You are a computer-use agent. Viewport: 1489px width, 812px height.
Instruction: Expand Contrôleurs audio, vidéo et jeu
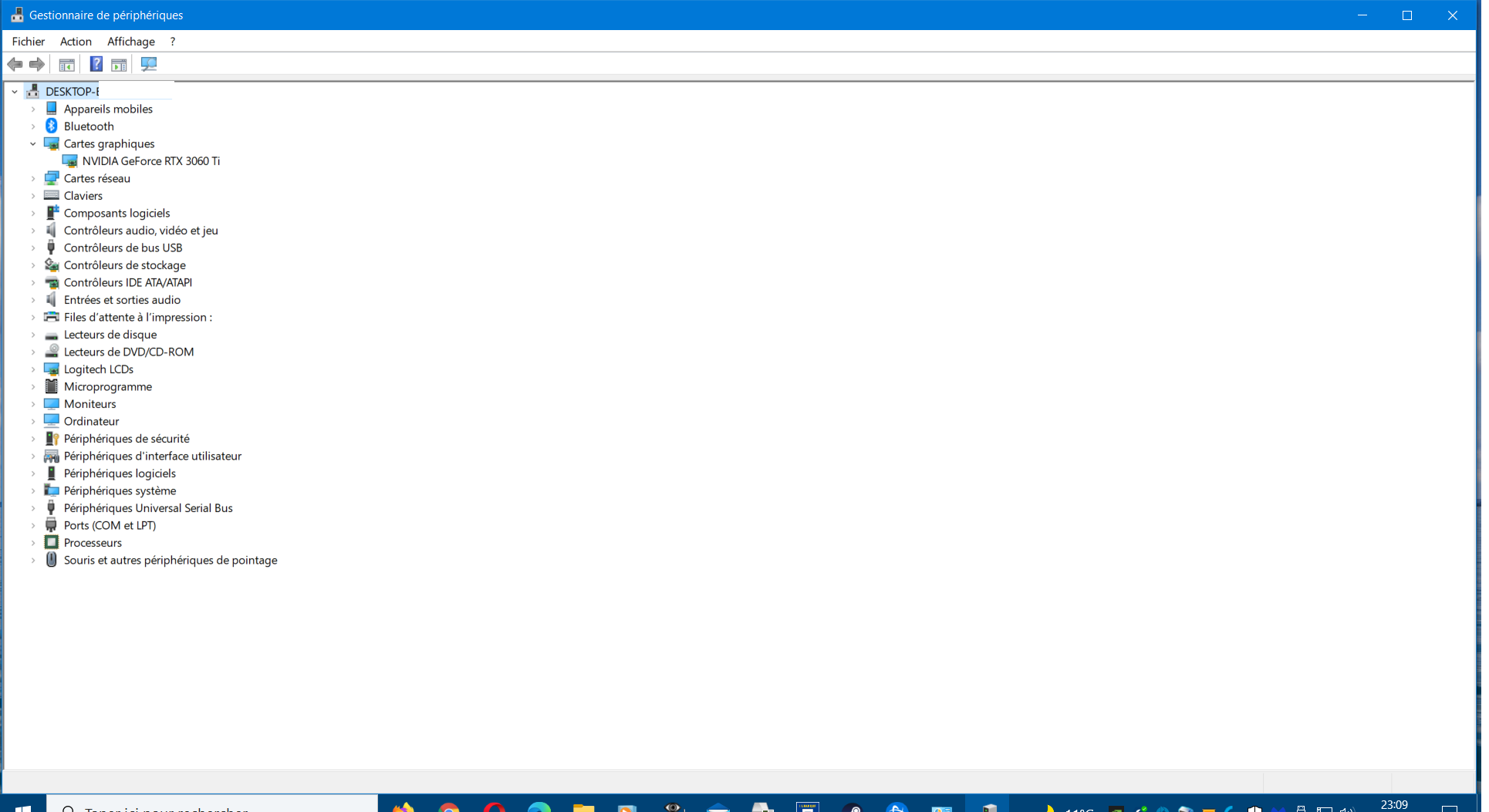pos(33,231)
